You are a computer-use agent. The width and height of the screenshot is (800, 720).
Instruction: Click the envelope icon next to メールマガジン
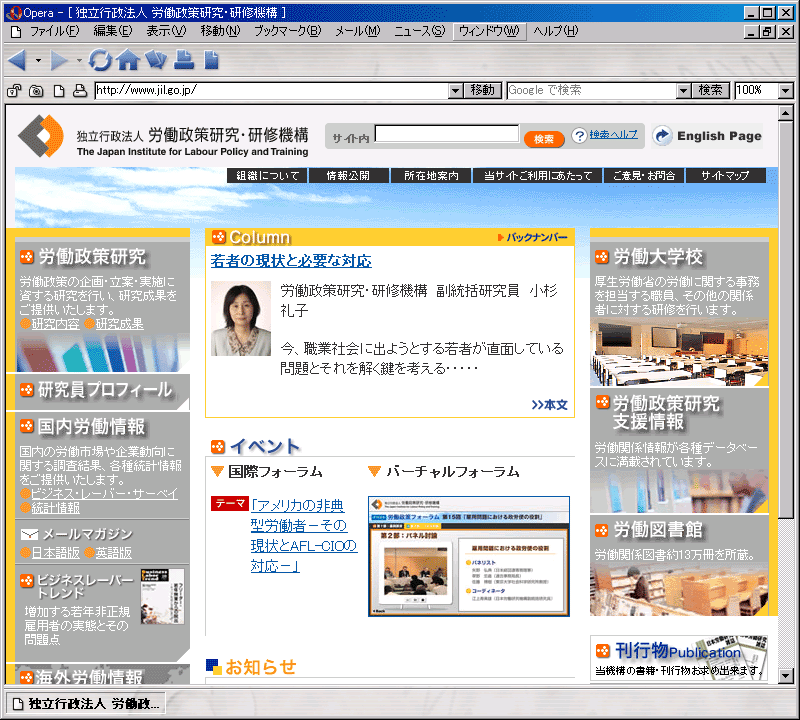click(x=30, y=534)
